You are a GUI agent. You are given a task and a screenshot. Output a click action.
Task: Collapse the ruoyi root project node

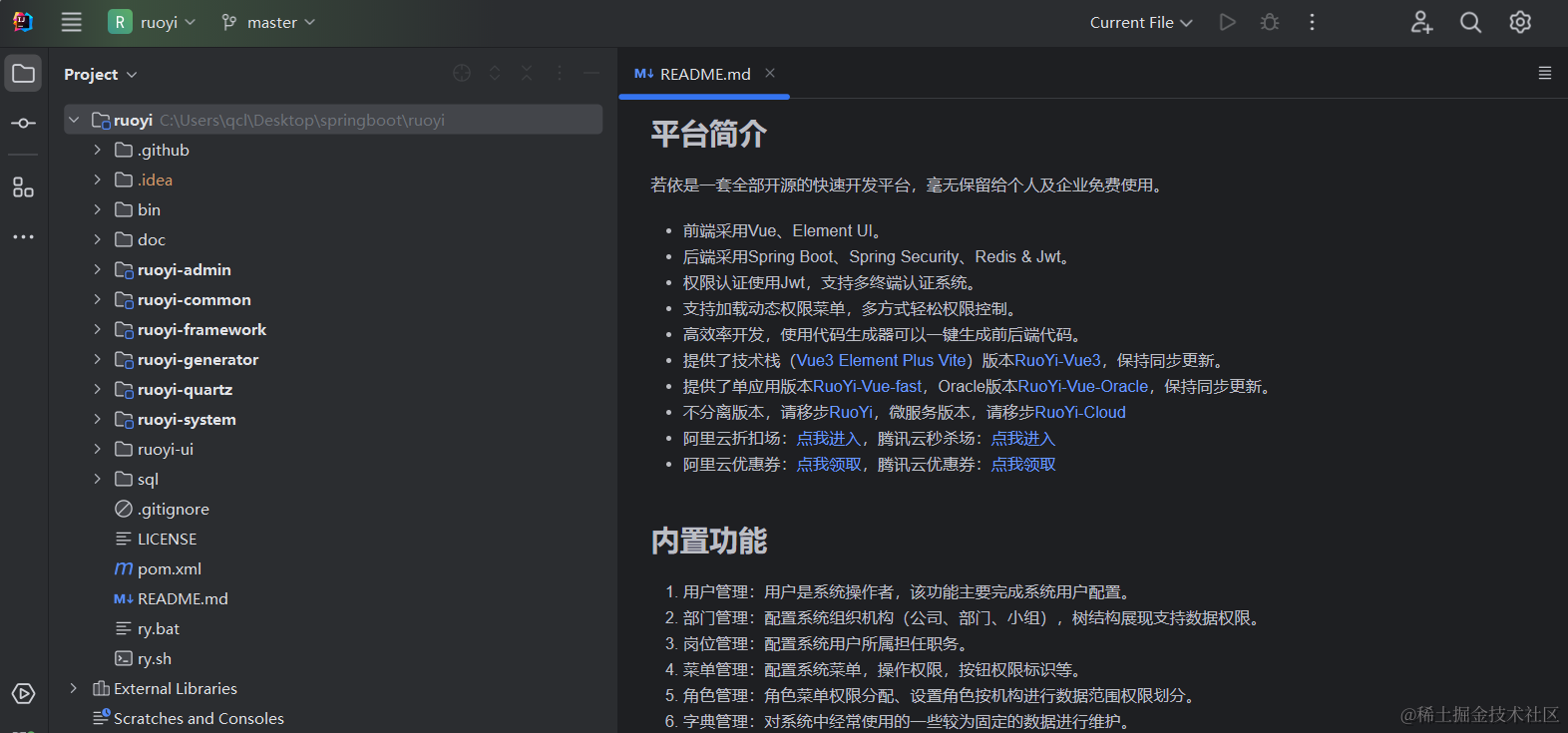[74, 120]
